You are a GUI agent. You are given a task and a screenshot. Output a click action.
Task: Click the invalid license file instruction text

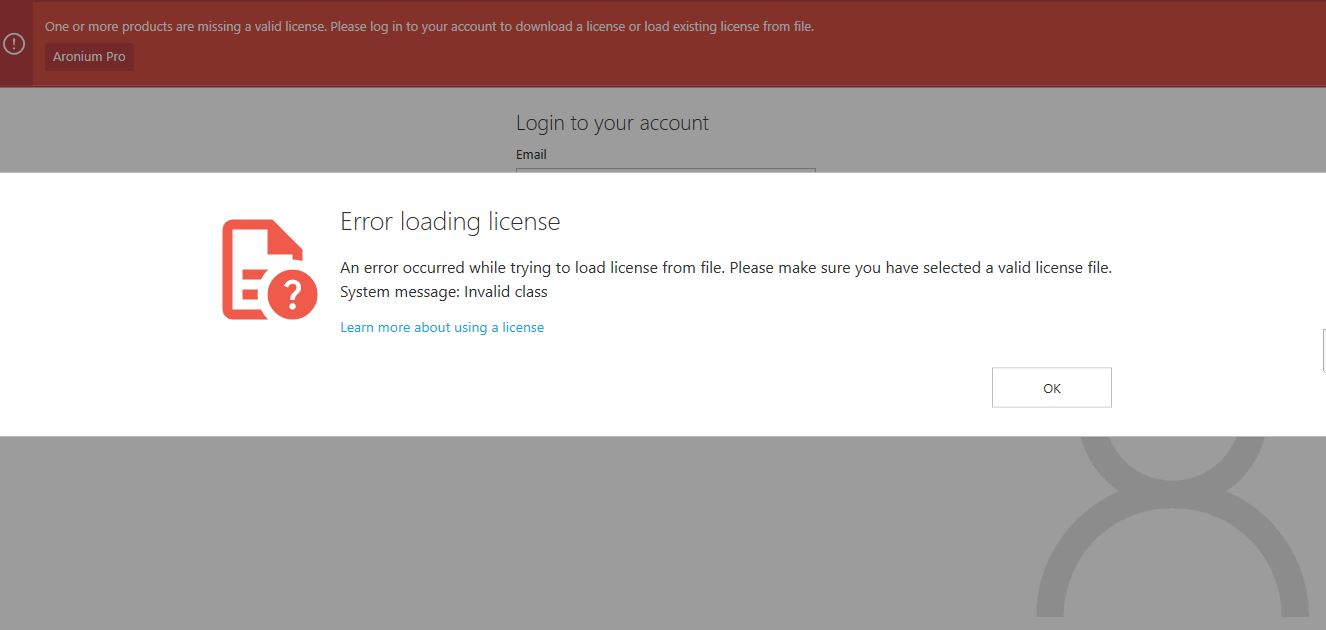[725, 267]
